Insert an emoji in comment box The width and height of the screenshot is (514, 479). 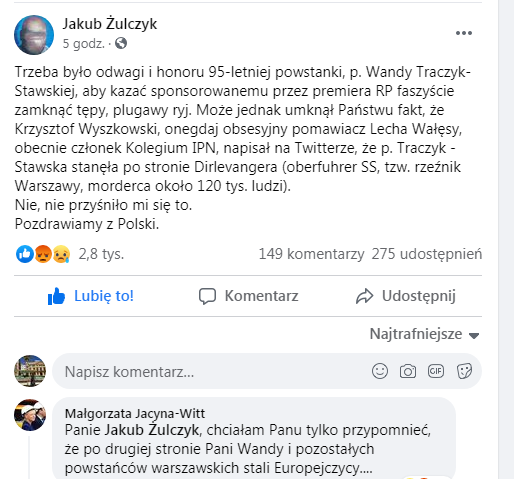click(x=380, y=371)
